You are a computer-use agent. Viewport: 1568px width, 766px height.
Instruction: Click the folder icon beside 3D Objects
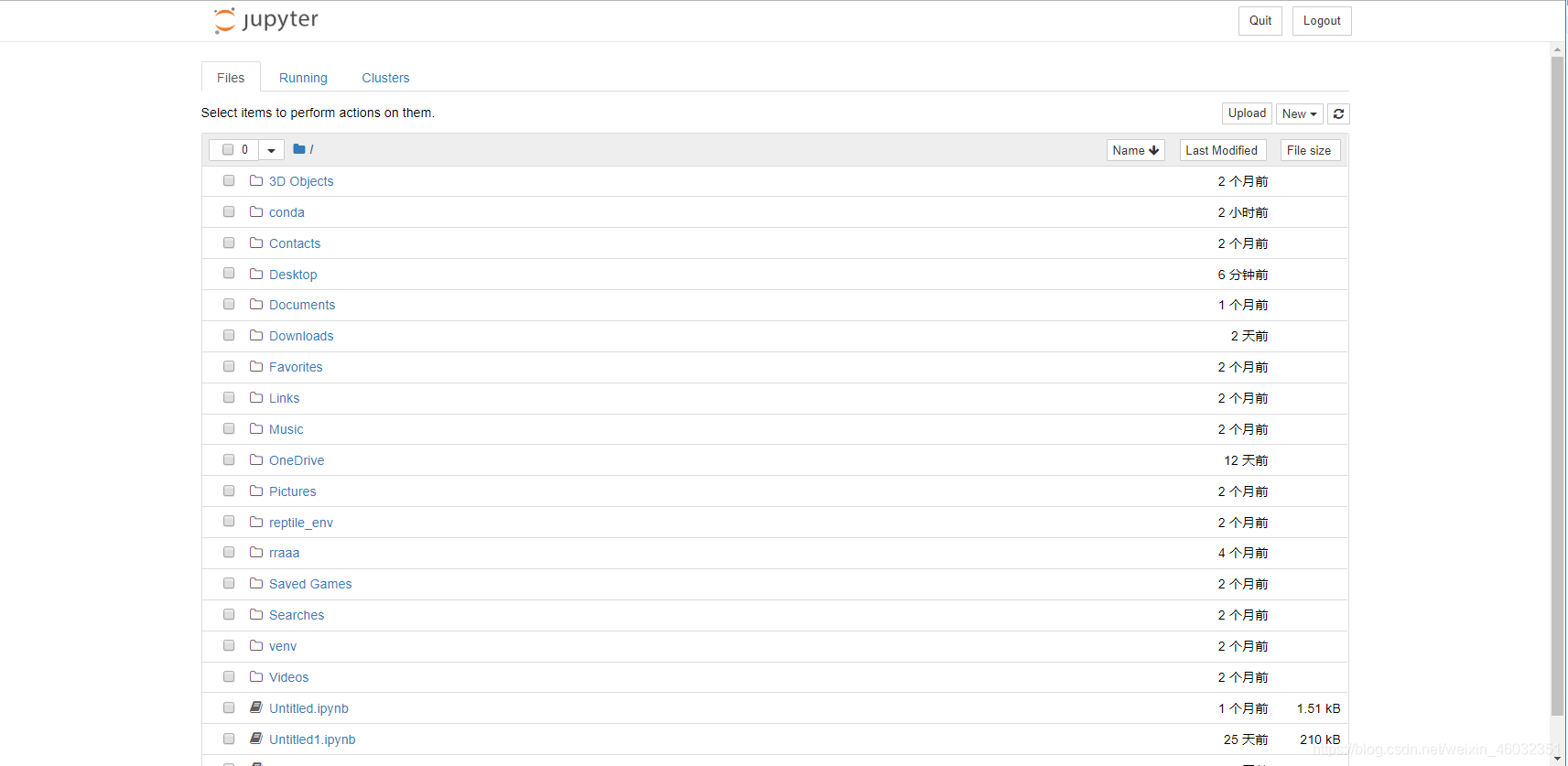pos(256,181)
